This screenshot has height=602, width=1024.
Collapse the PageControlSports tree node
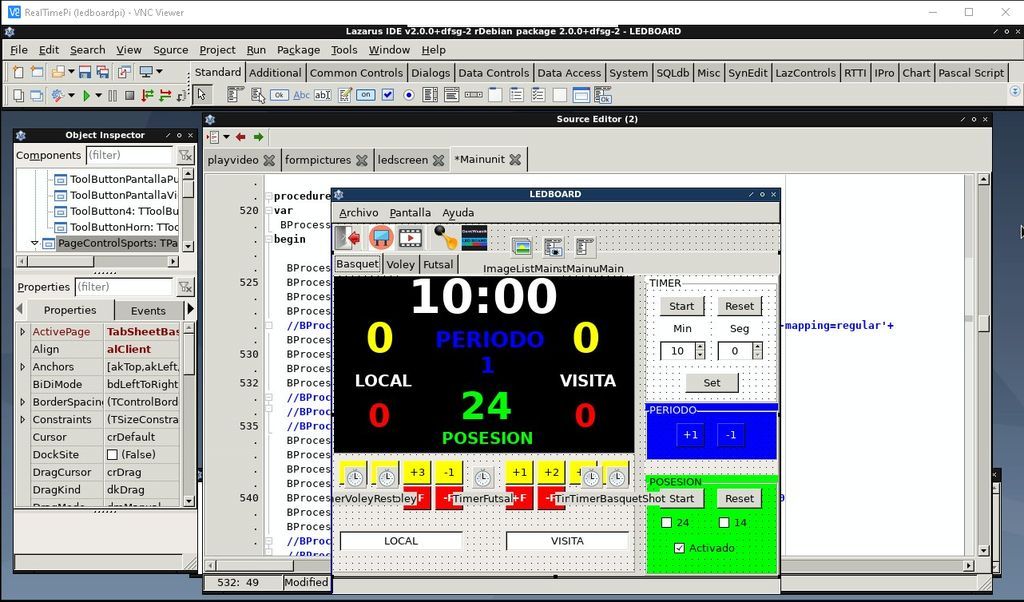pyautogui.click(x=34, y=243)
